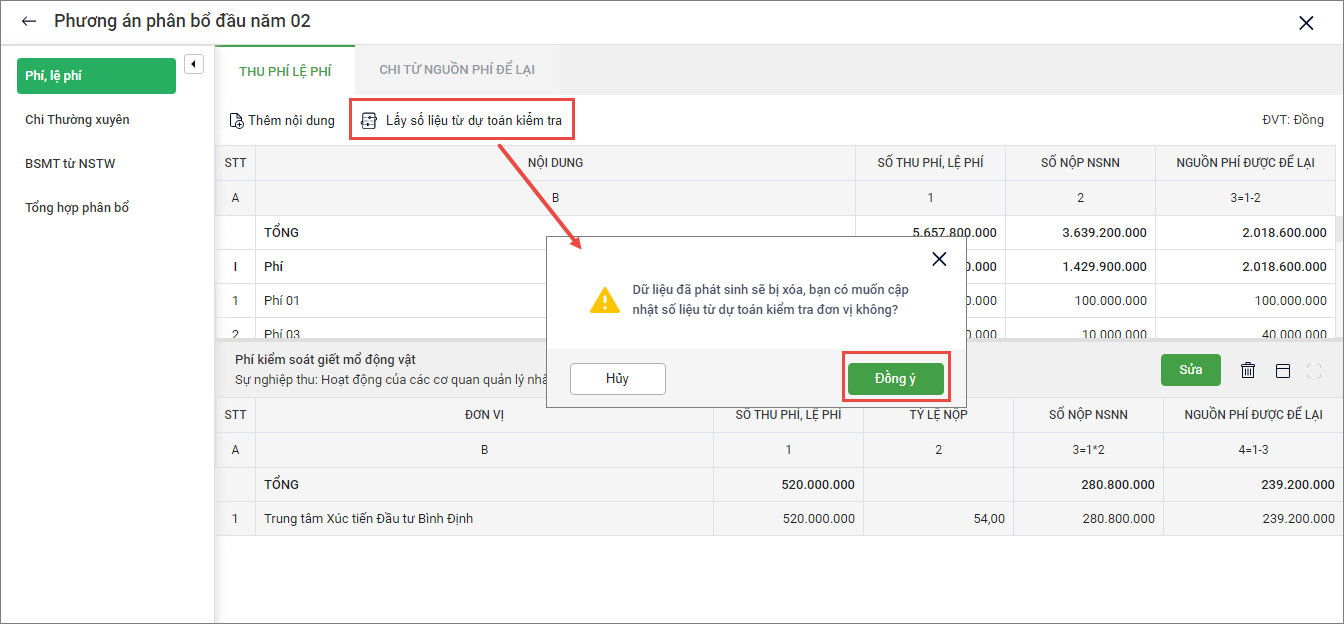1344x624 pixels.
Task: Select the Phí 01 table row
Action: pyautogui.click(x=400, y=300)
